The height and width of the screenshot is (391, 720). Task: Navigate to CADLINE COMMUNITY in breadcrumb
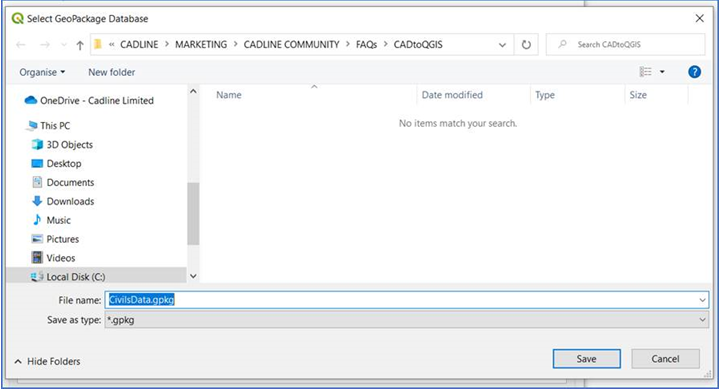pos(292,45)
